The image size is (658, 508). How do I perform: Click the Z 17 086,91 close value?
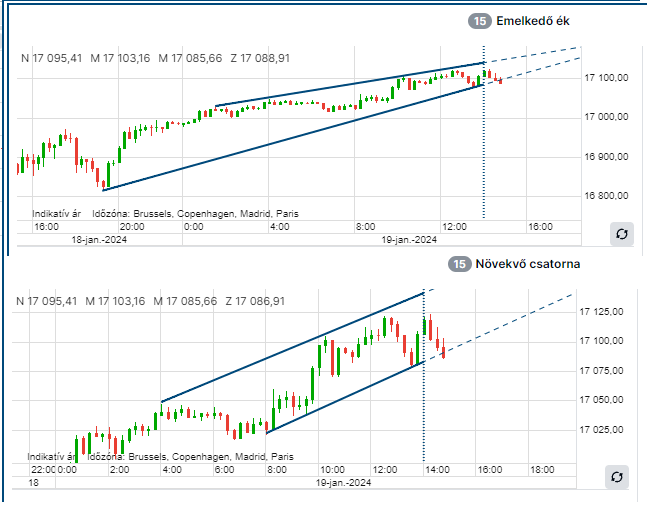coord(255,301)
